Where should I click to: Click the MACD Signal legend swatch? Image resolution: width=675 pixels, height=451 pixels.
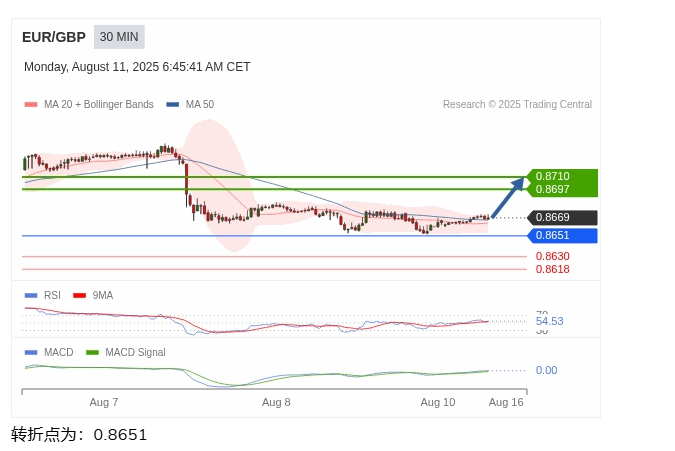(93, 352)
